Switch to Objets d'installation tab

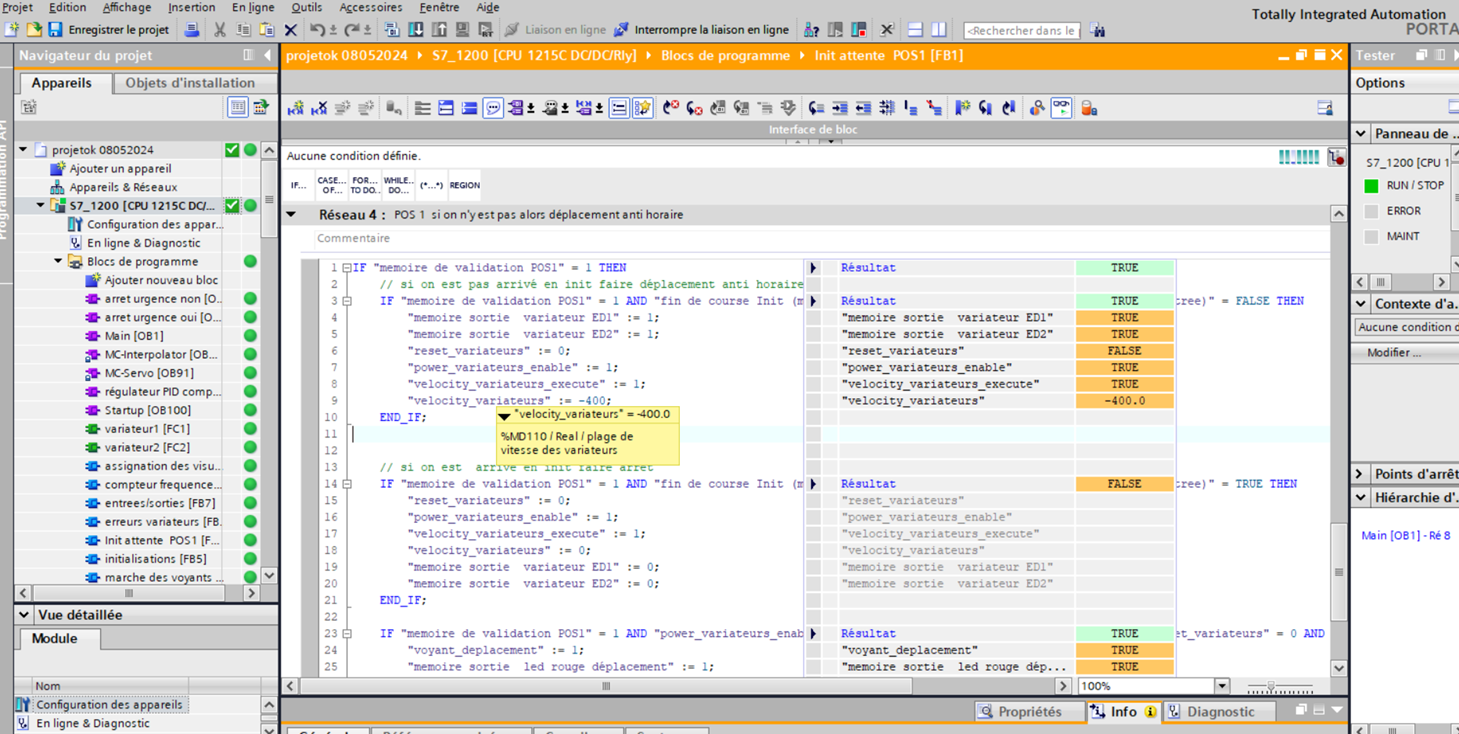click(x=190, y=83)
